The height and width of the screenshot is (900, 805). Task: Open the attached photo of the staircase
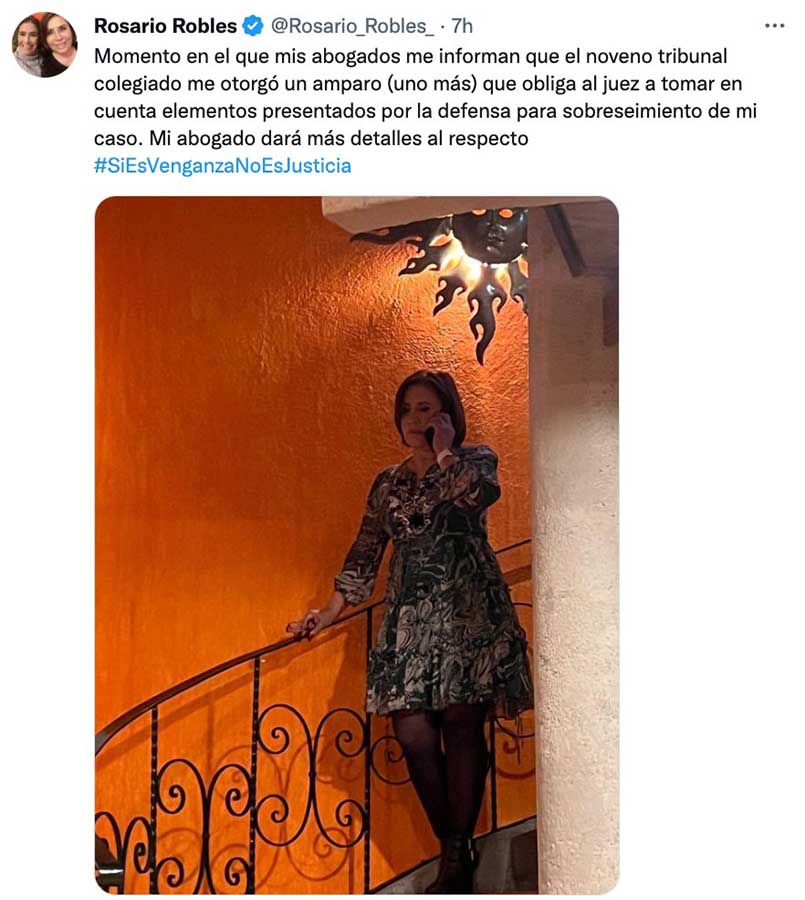click(x=357, y=545)
